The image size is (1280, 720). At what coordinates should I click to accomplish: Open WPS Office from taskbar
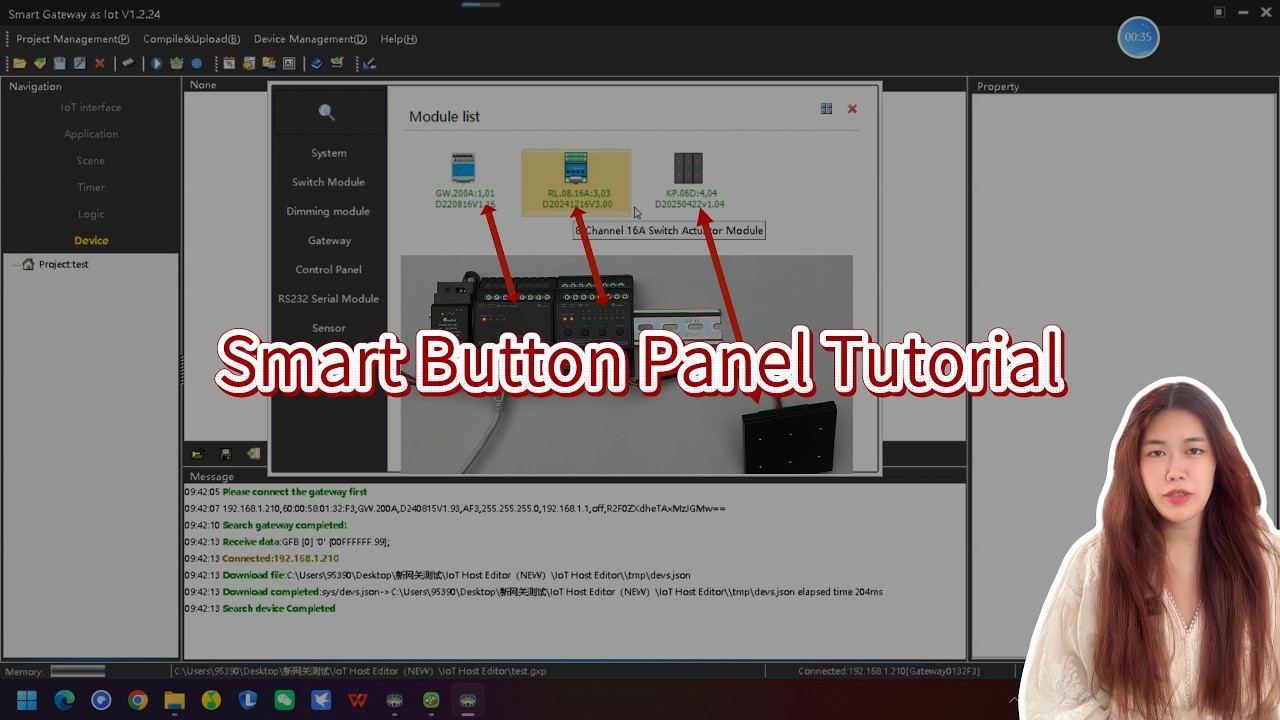[x=357, y=700]
